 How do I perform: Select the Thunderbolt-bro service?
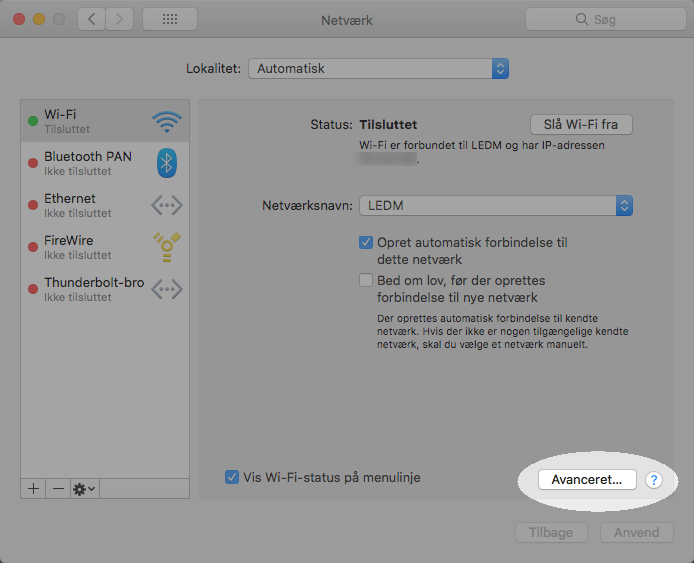pyautogui.click(x=105, y=289)
